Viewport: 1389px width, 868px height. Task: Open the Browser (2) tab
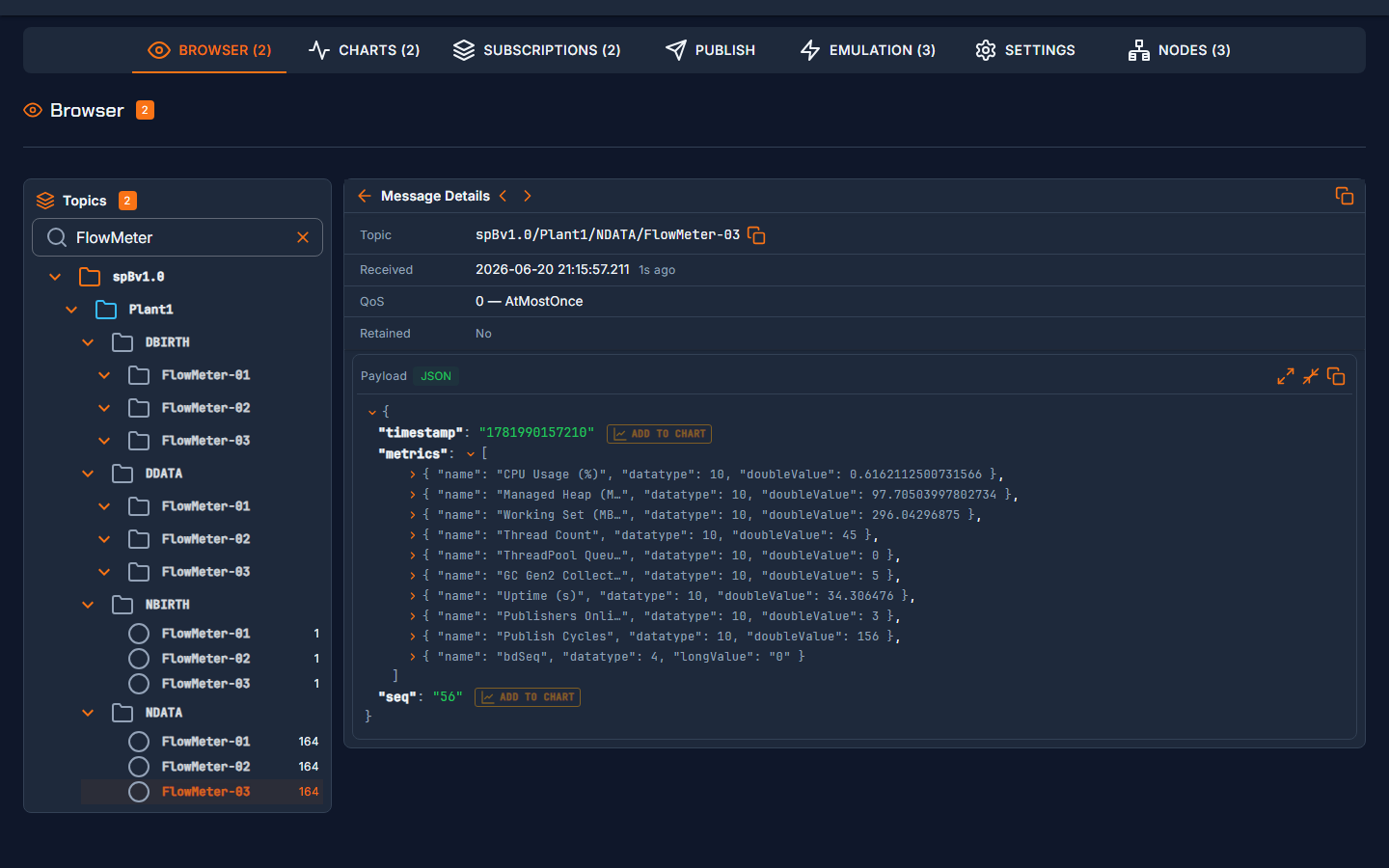tap(209, 50)
